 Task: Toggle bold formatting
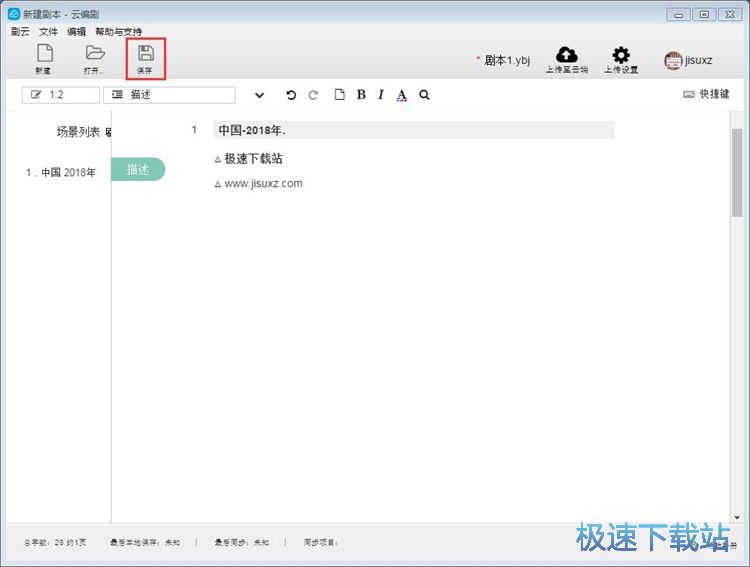click(x=361, y=95)
